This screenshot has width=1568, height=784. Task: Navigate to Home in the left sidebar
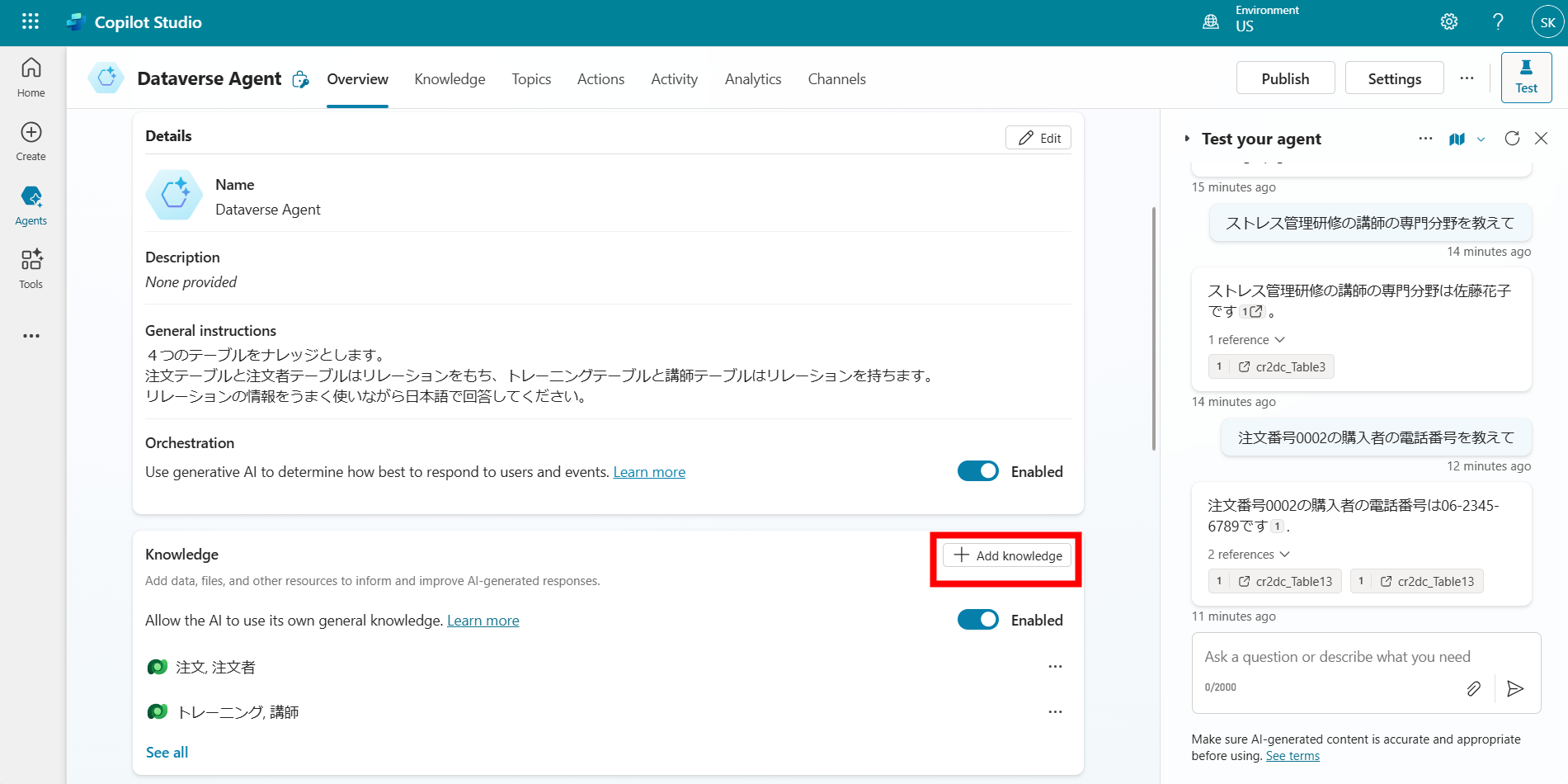point(31,77)
